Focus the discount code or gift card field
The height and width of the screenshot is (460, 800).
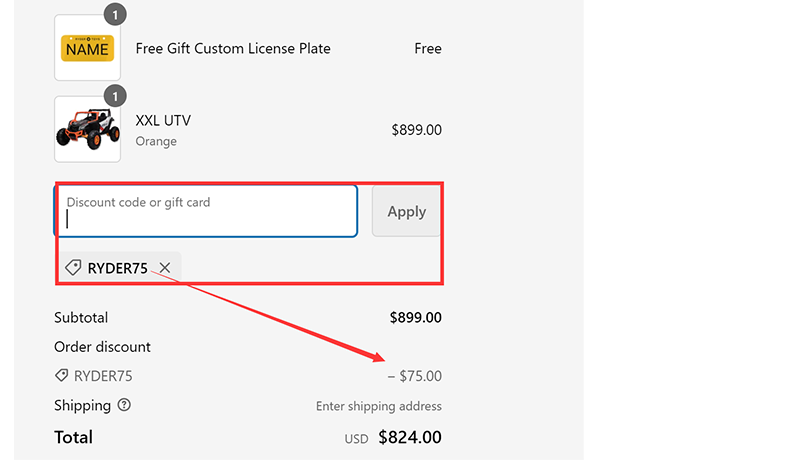(x=205, y=211)
